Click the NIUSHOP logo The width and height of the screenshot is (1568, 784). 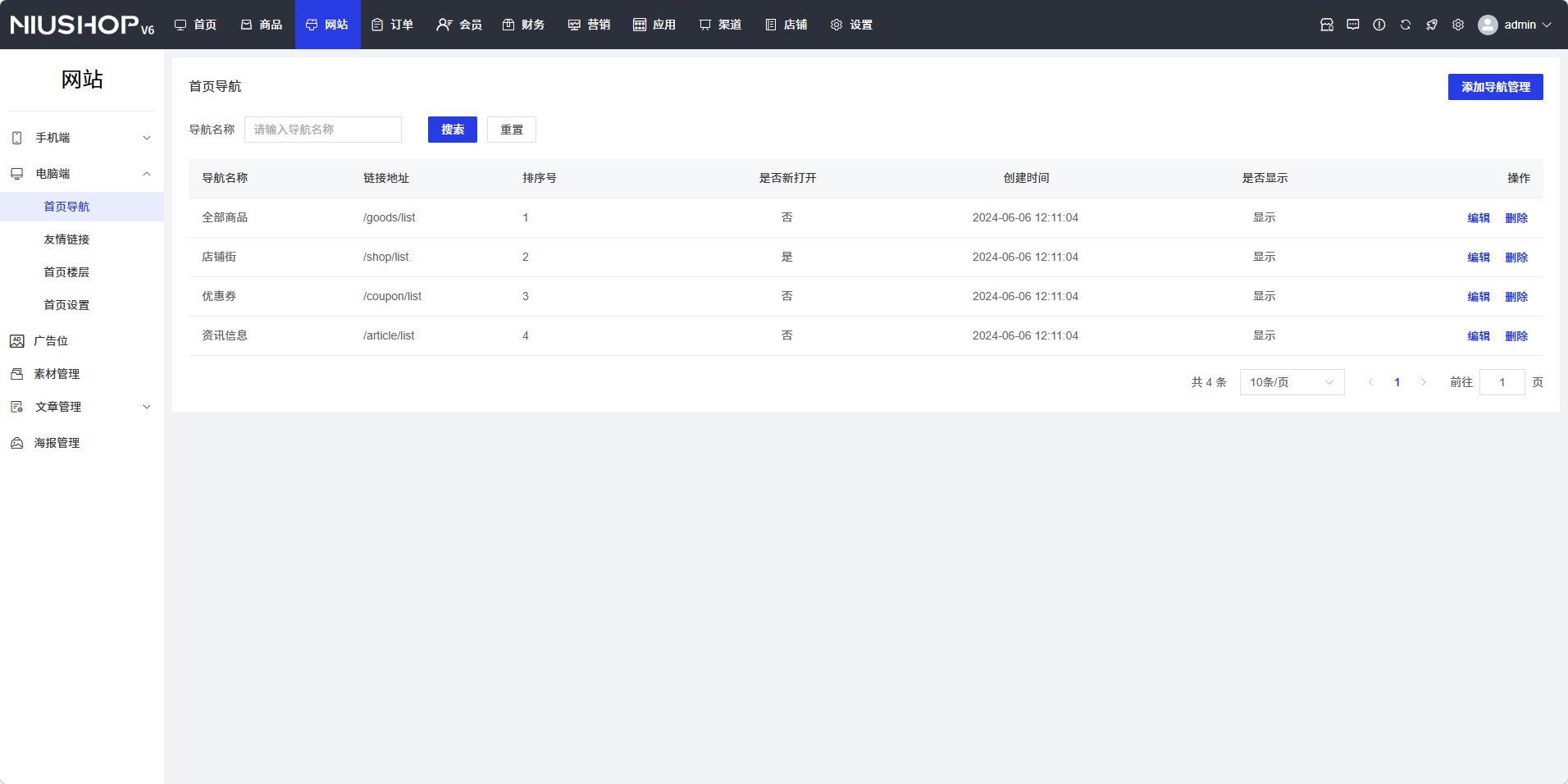click(81, 25)
